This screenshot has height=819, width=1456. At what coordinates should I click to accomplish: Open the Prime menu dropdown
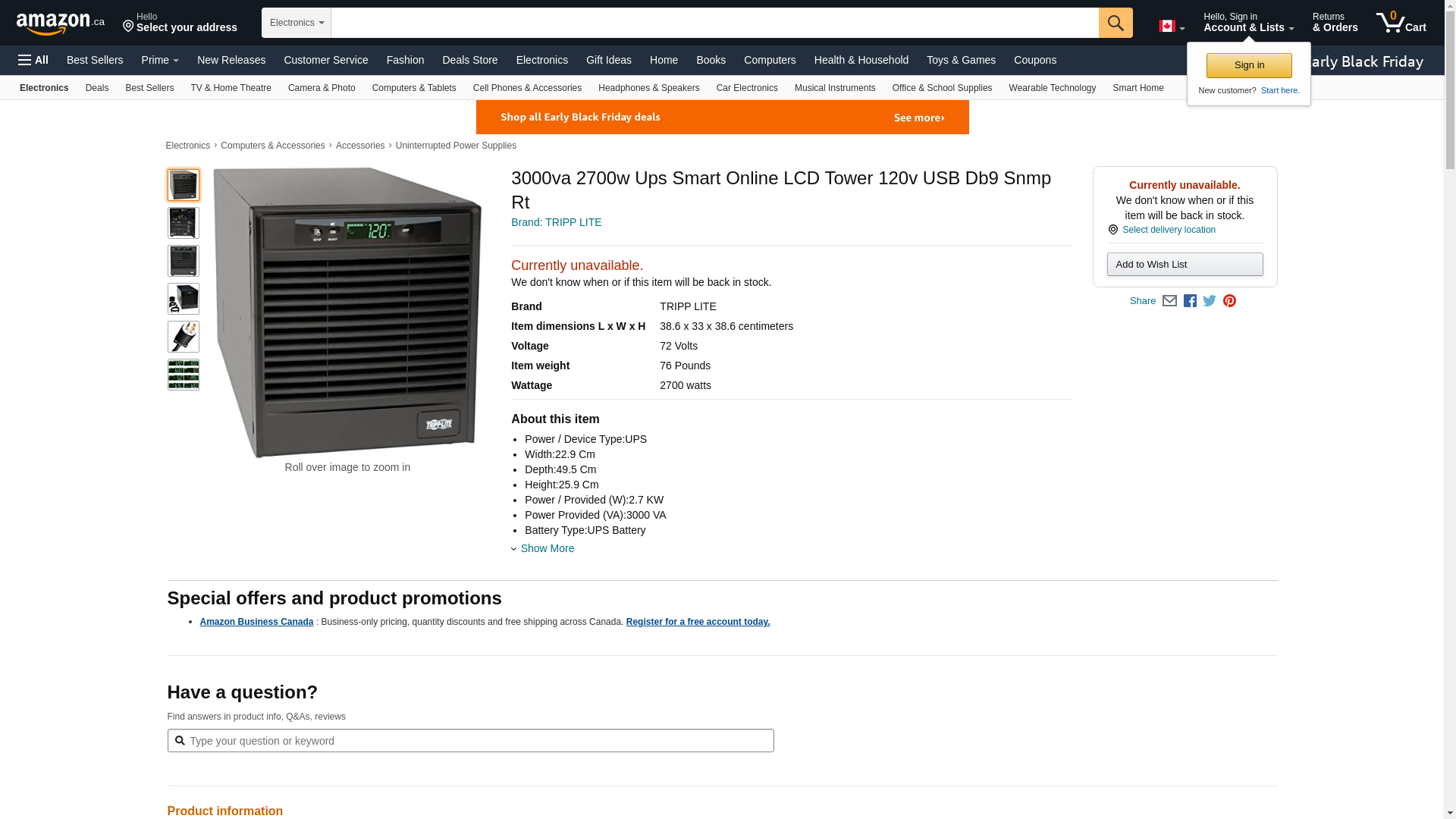click(160, 60)
